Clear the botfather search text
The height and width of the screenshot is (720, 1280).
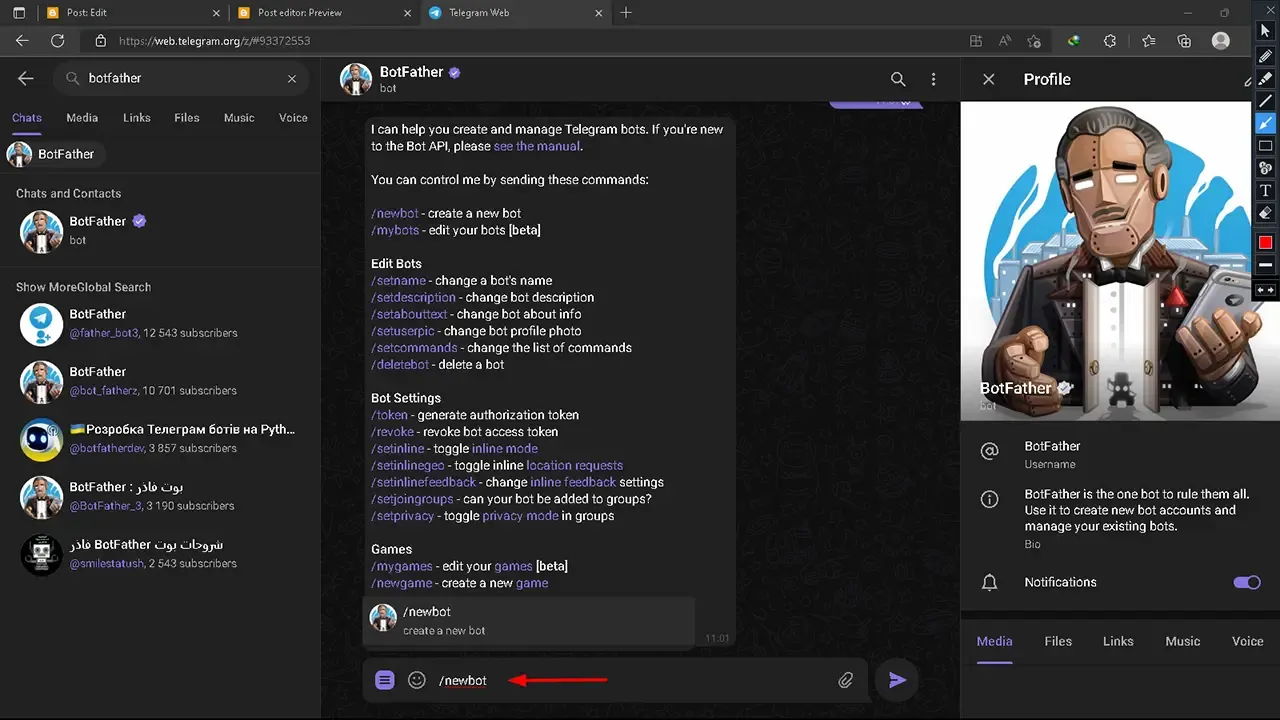(x=292, y=78)
